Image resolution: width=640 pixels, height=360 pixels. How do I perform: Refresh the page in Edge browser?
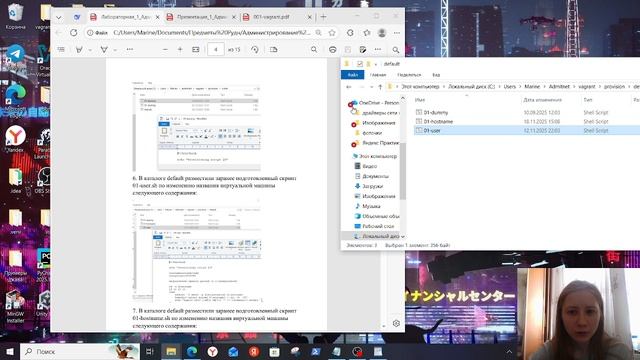point(73,33)
